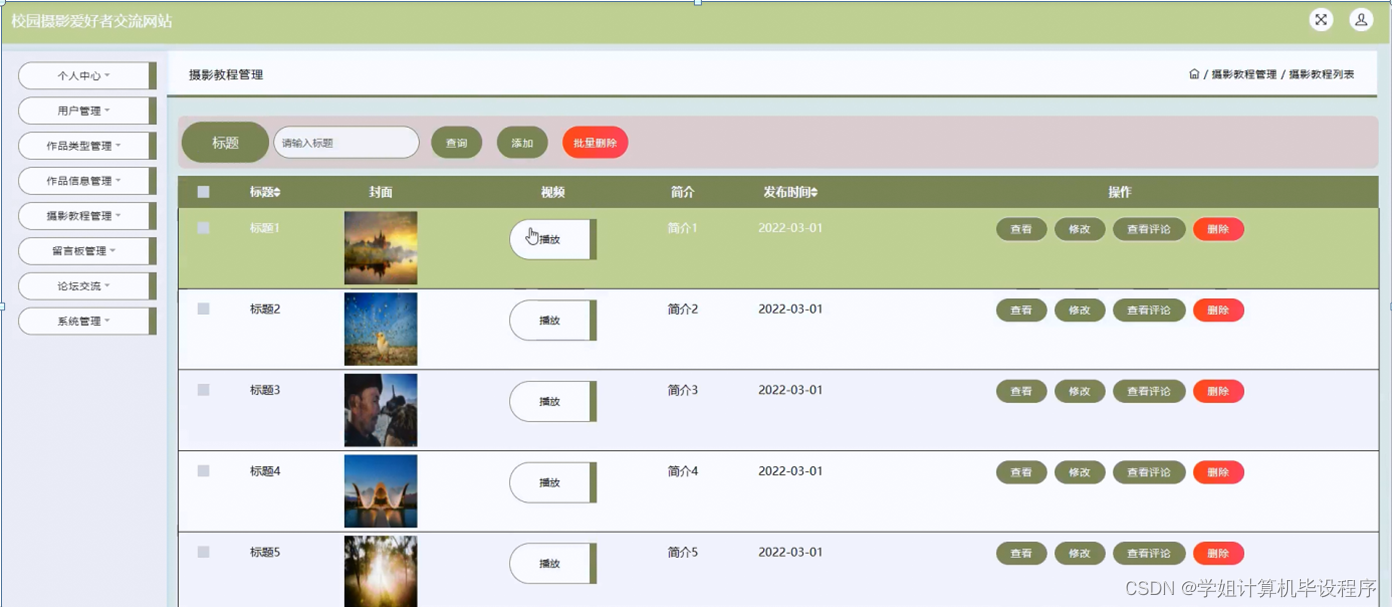Click 查看评论 button in 标题1 row

pos(1149,229)
